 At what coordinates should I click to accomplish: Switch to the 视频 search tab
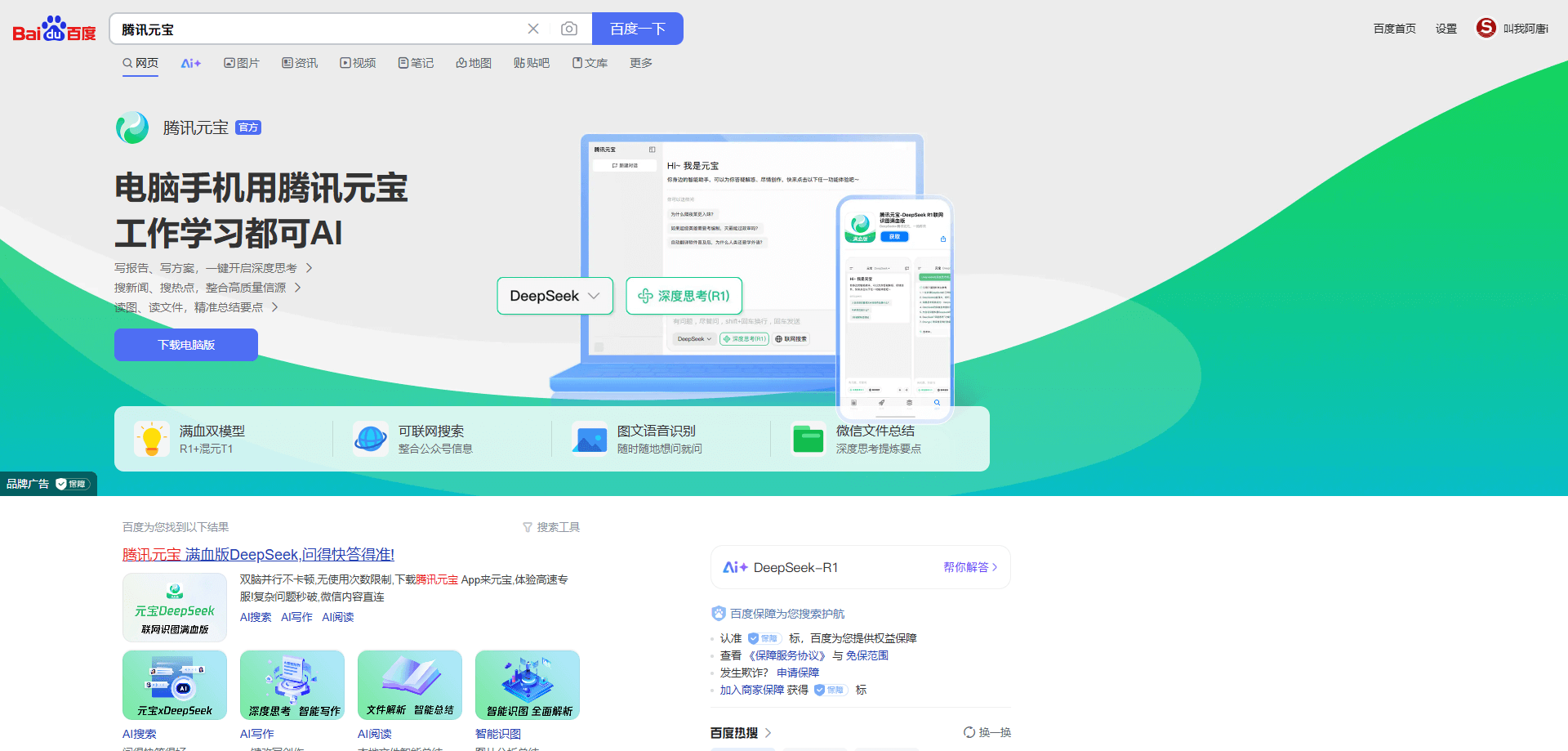click(x=359, y=63)
